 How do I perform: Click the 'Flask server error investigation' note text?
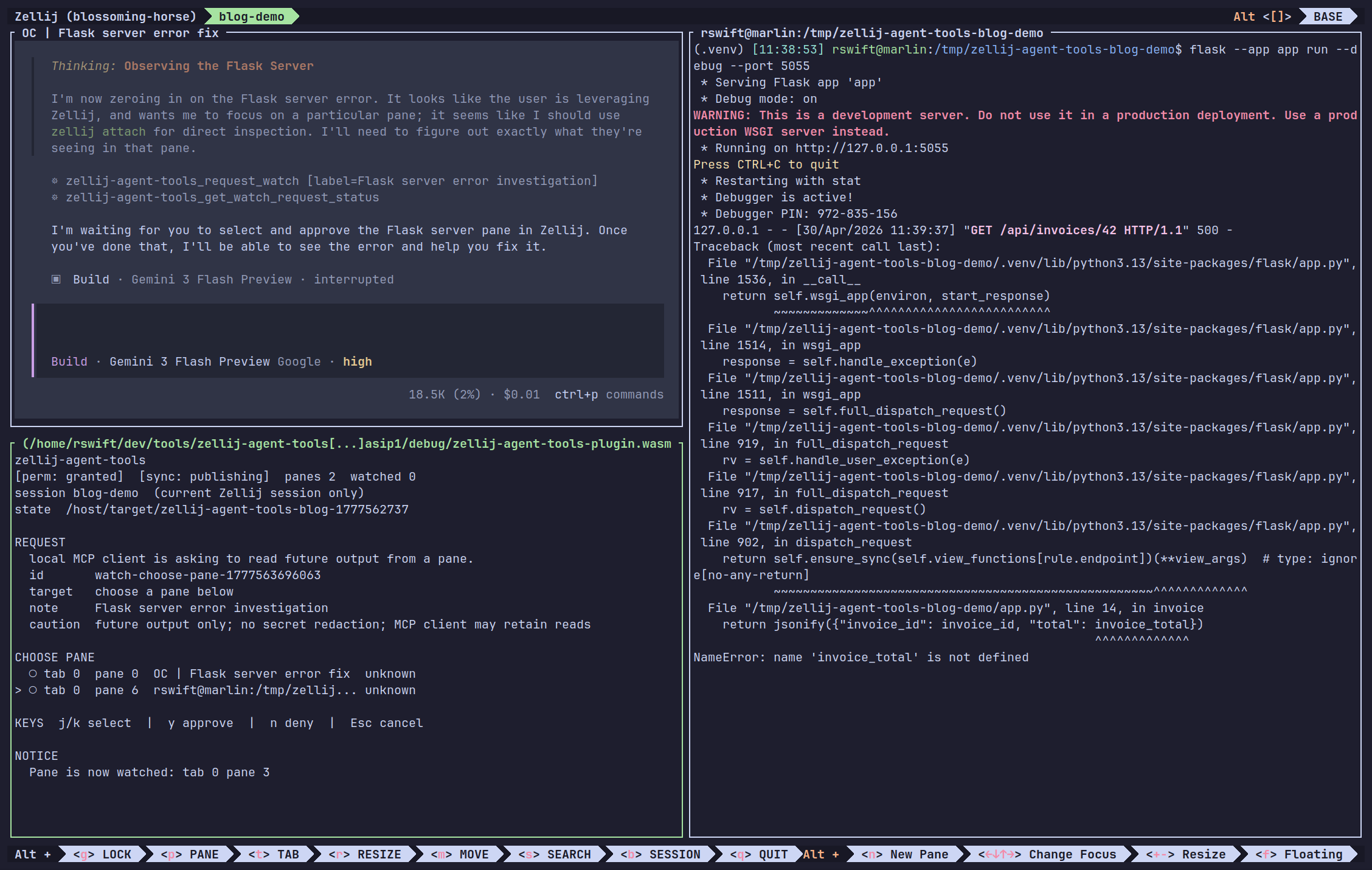(212, 608)
